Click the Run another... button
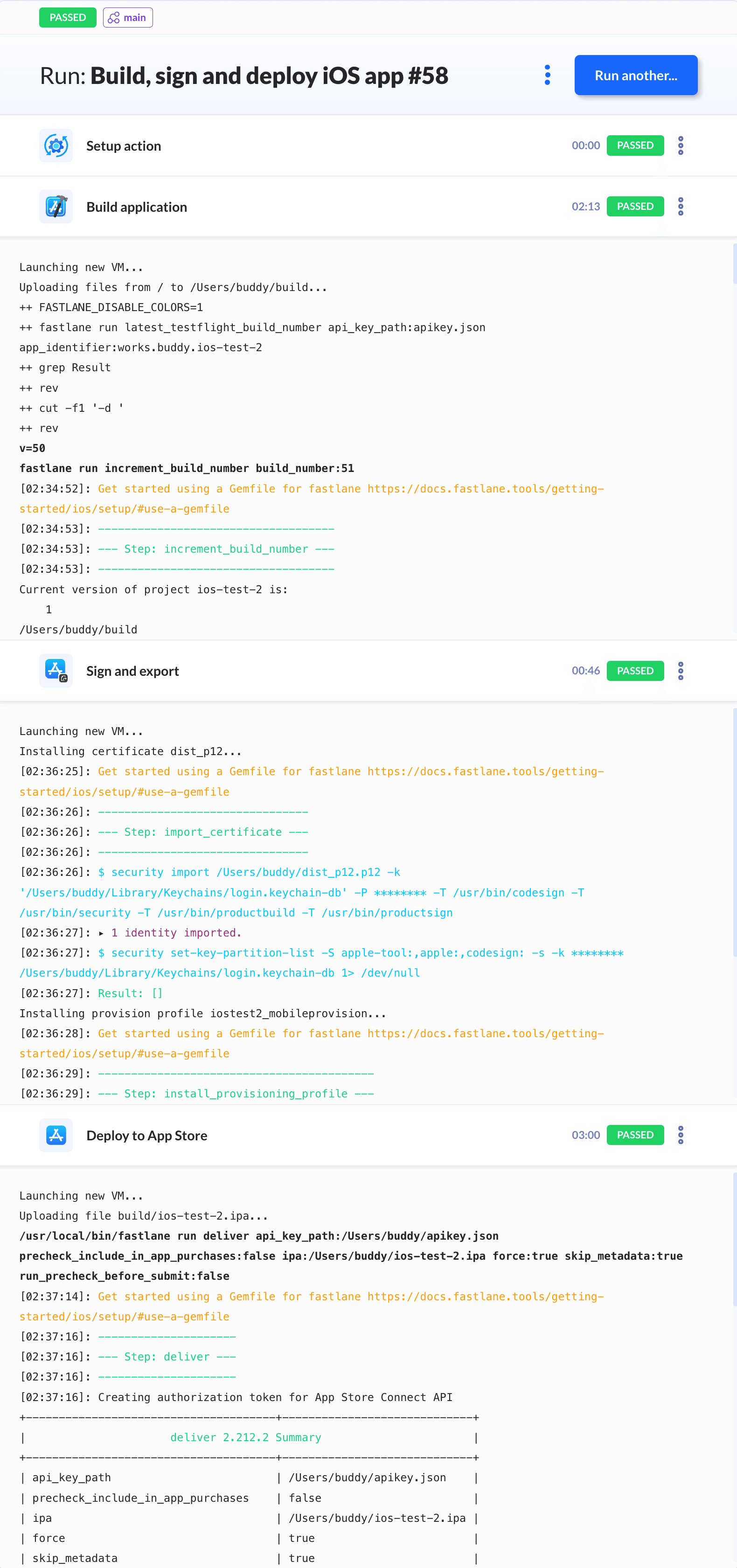The image size is (737, 1568). pyautogui.click(x=635, y=75)
